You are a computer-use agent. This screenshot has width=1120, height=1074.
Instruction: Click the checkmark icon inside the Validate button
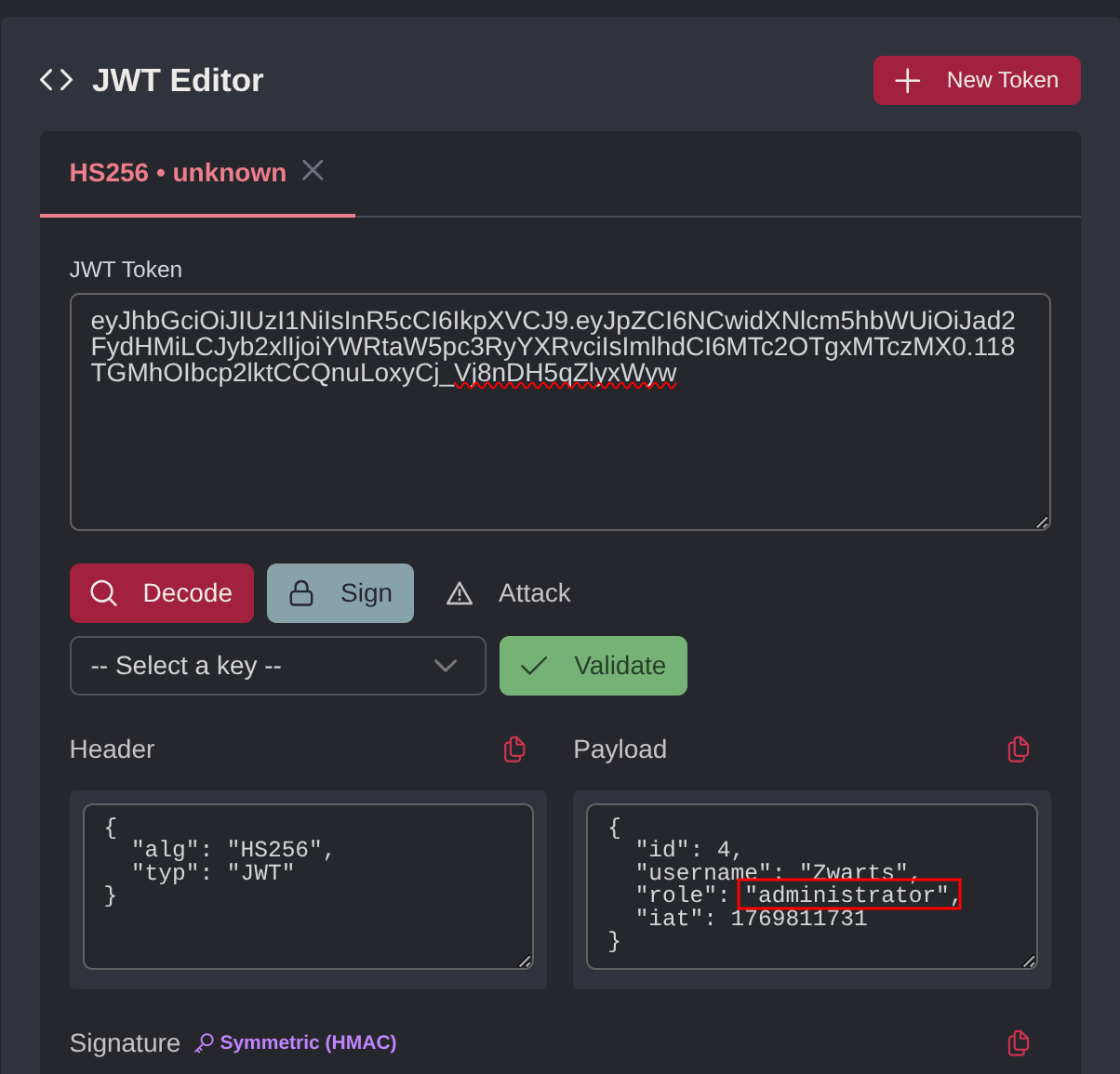tap(534, 665)
